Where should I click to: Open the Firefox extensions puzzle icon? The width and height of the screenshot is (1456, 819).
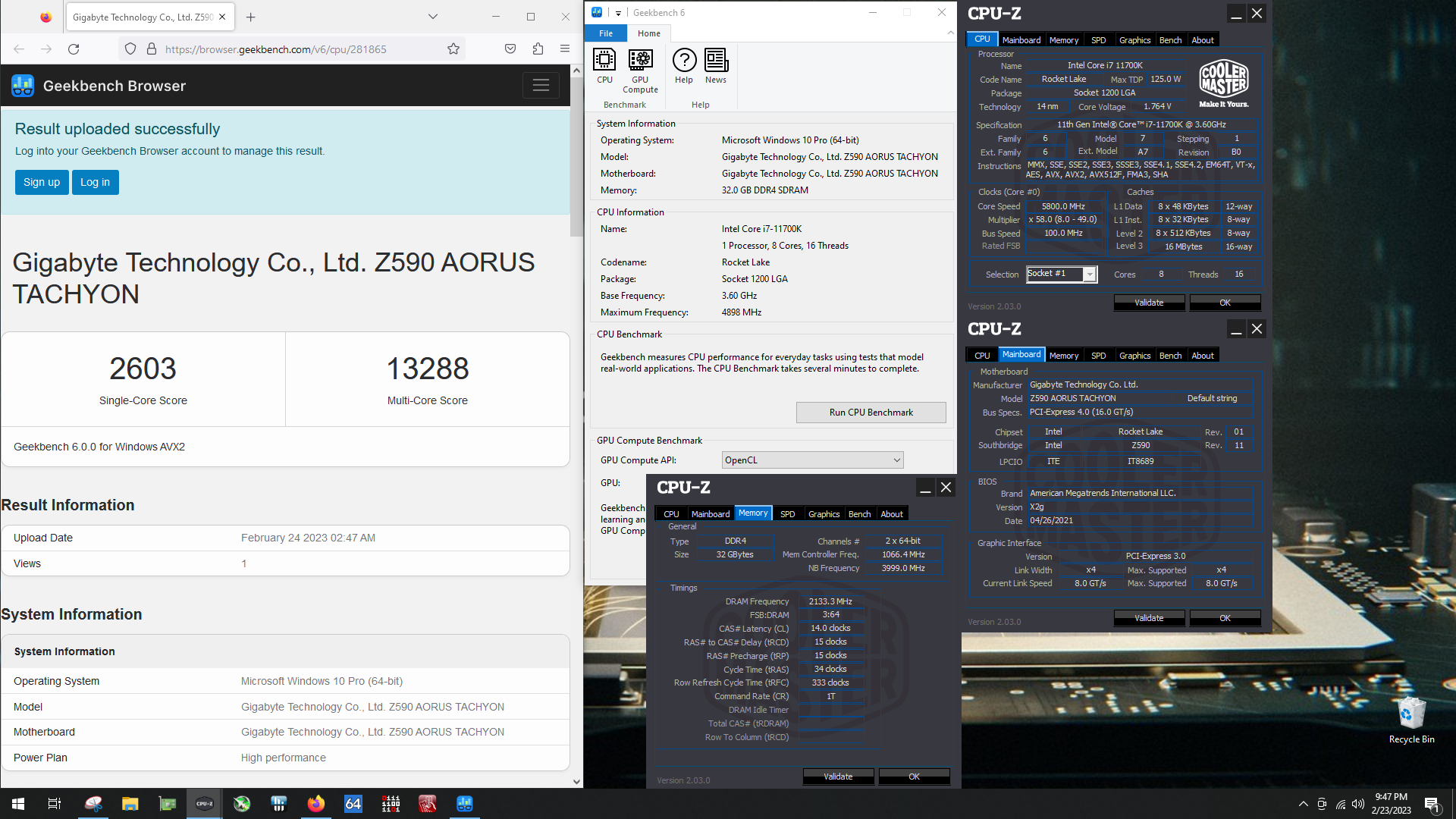(538, 49)
